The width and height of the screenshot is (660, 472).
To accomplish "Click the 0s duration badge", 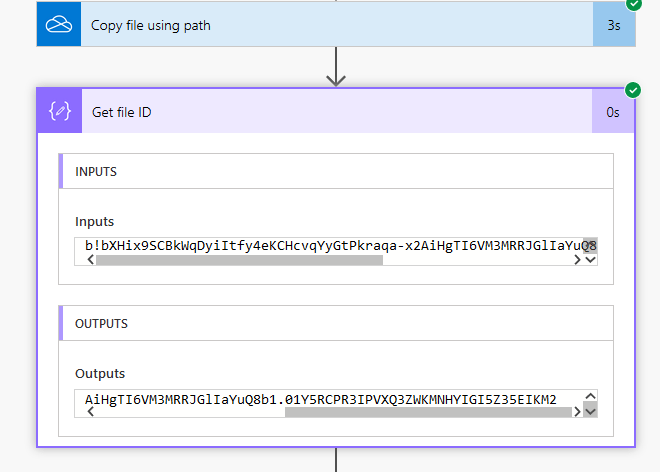I will point(613,112).
